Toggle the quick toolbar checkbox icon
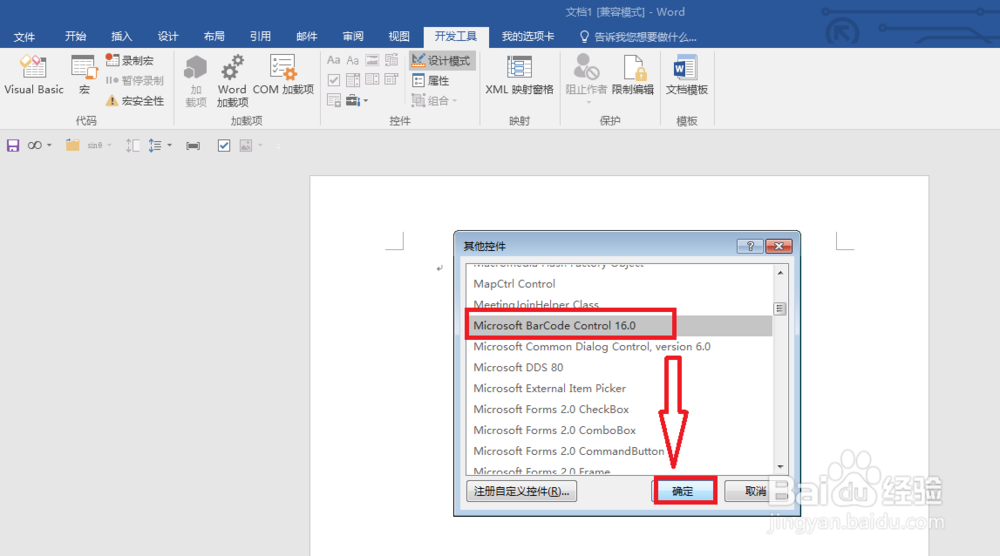This screenshot has height=556, width=1000. [224, 146]
